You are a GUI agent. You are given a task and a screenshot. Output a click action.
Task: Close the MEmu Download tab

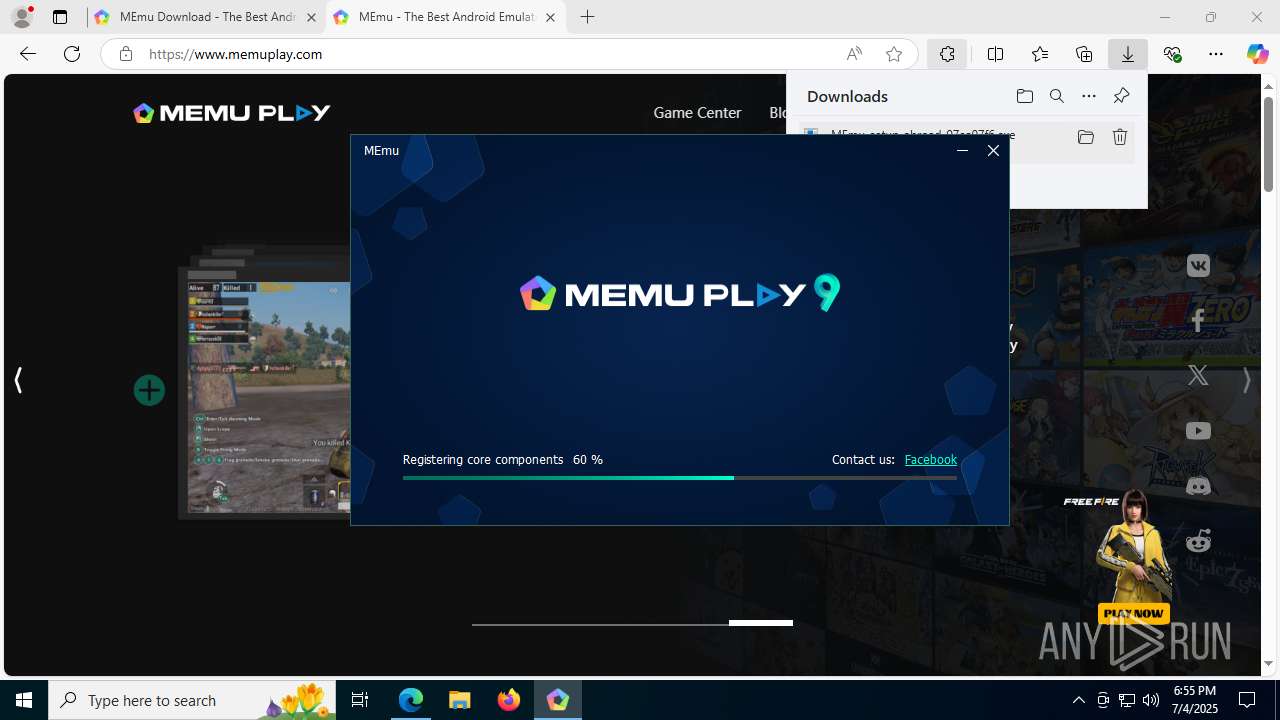coord(311,17)
